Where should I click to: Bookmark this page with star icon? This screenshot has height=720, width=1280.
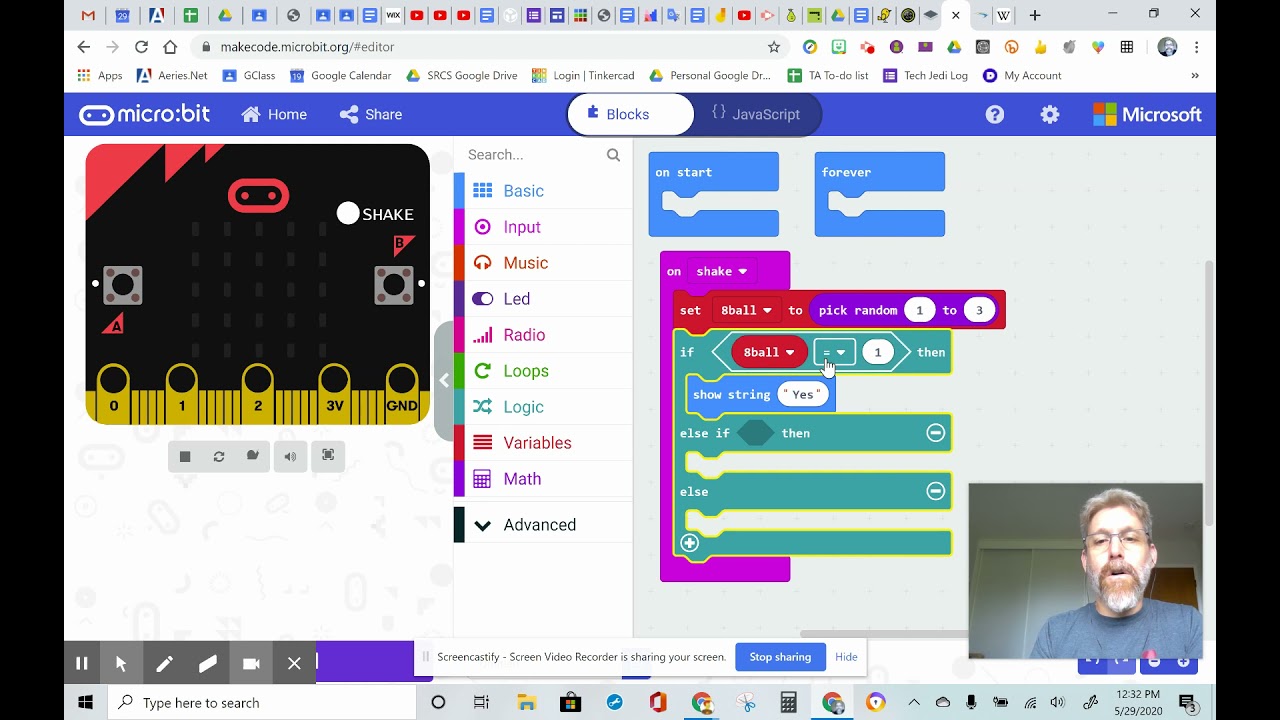point(774,47)
